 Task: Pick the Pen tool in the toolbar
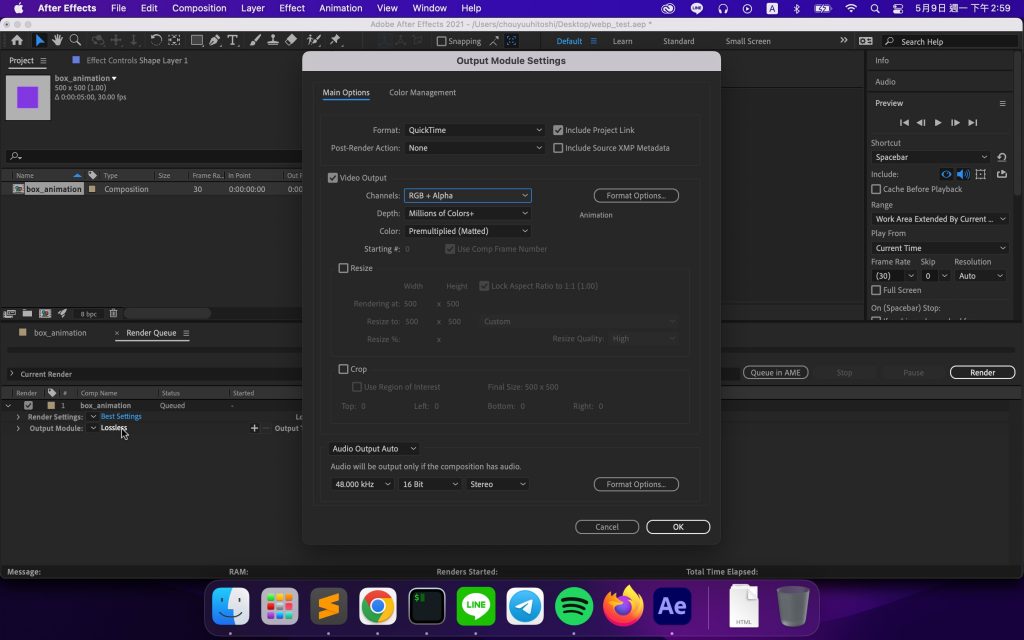click(x=215, y=41)
